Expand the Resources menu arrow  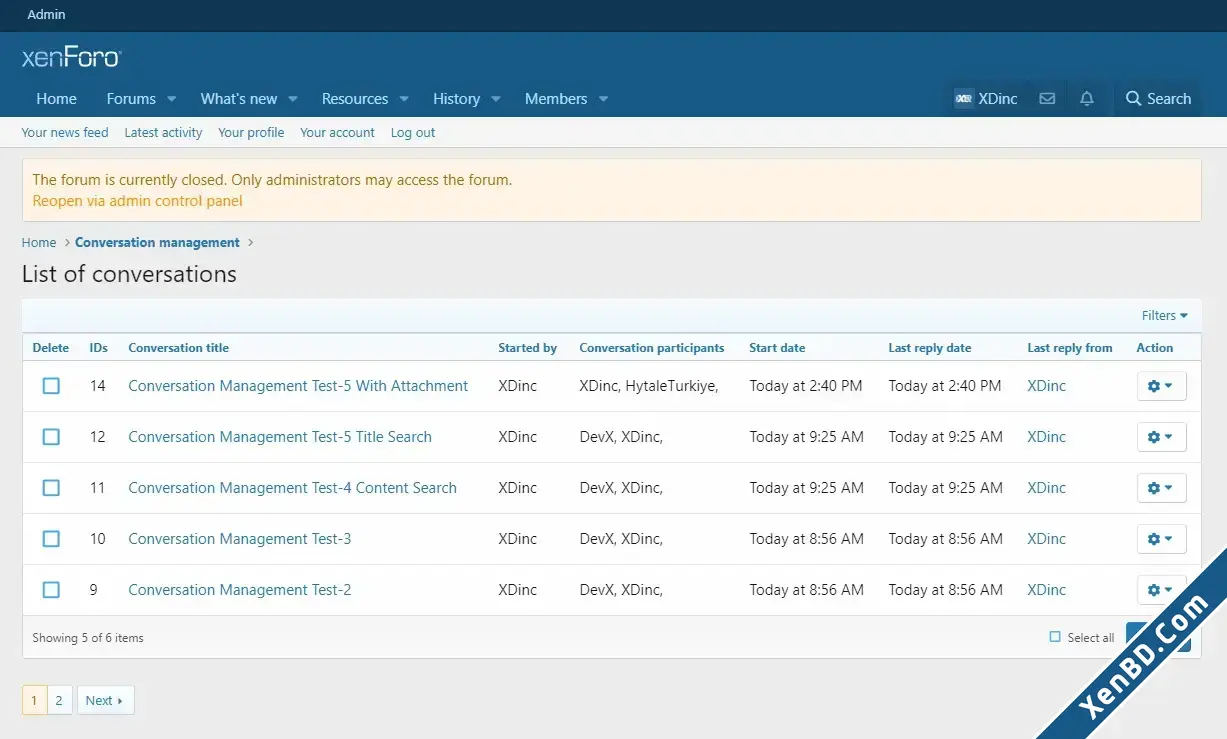pos(404,99)
